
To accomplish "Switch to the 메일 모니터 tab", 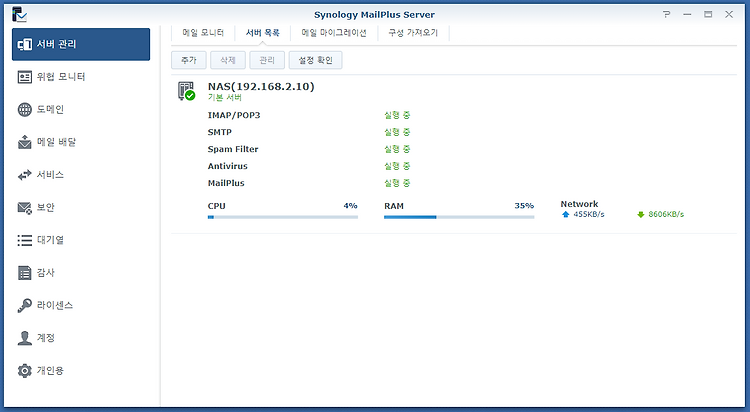I will (x=203, y=33).
